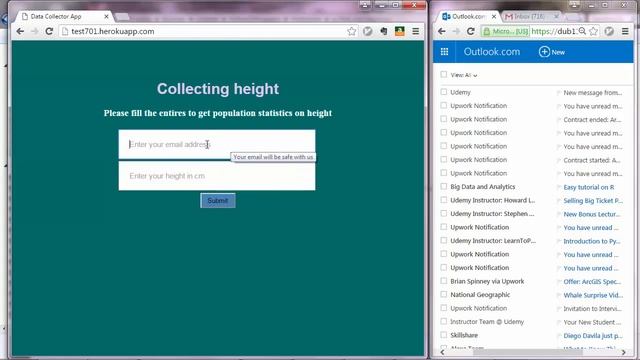The image size is (640, 360).
Task: Tick the National Geographic message checkbox
Action: (444, 294)
